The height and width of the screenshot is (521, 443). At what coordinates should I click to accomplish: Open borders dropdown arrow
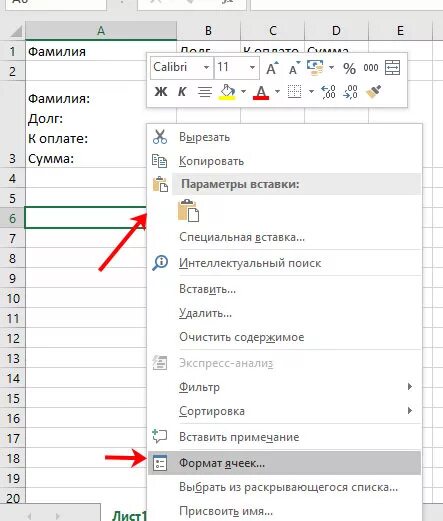pyautogui.click(x=311, y=91)
